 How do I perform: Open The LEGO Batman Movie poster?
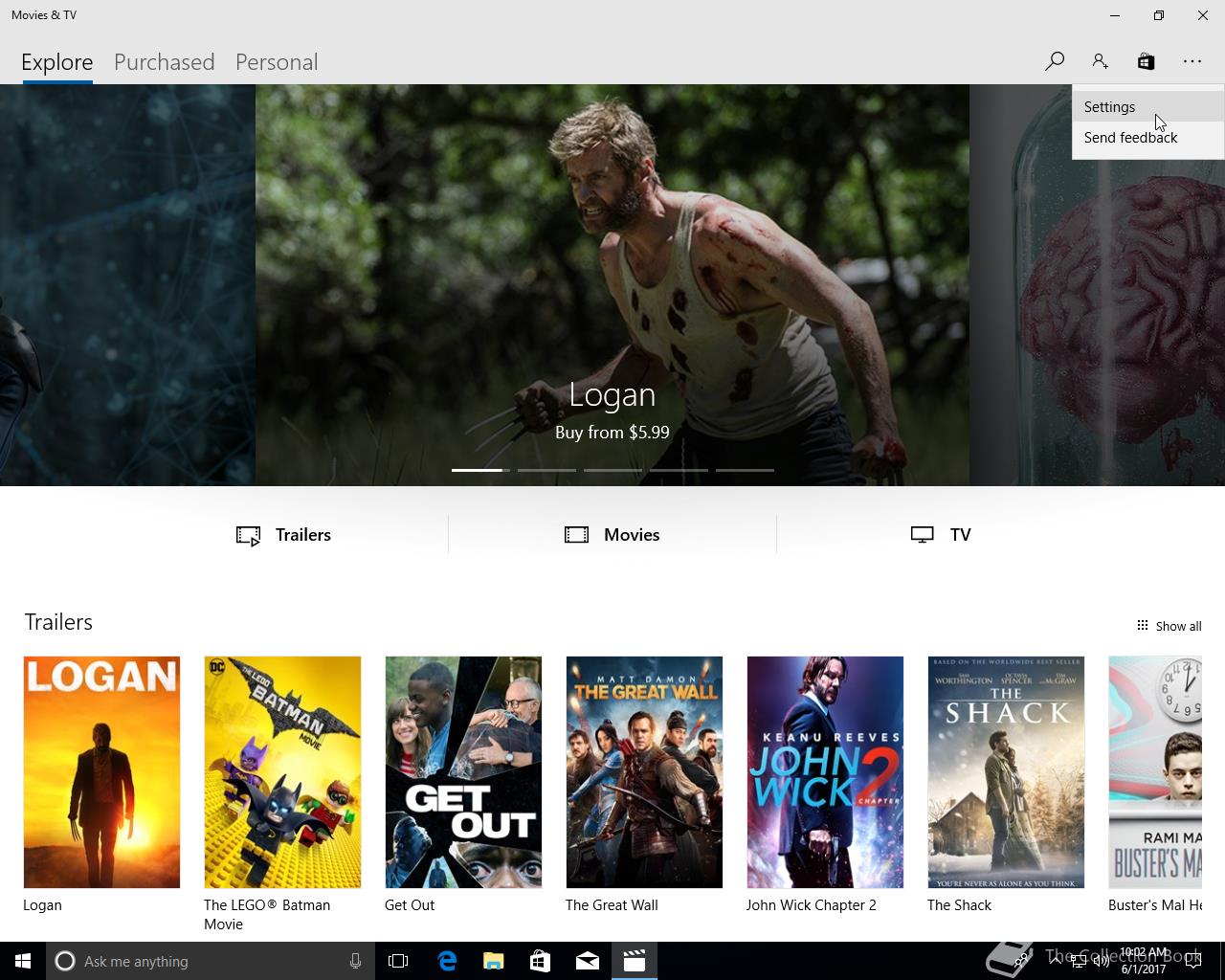[x=282, y=772]
